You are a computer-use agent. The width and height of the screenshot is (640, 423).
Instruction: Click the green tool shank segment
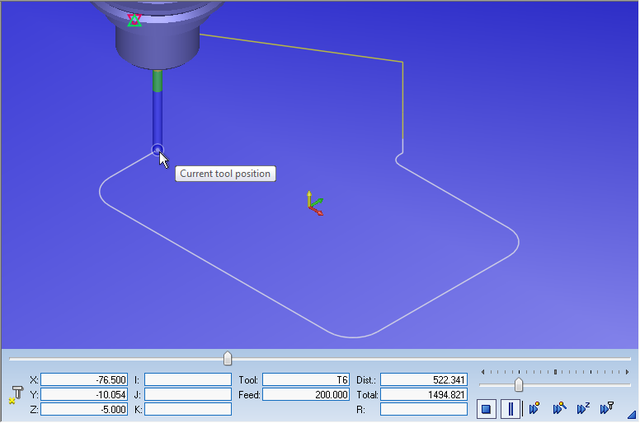(x=158, y=81)
